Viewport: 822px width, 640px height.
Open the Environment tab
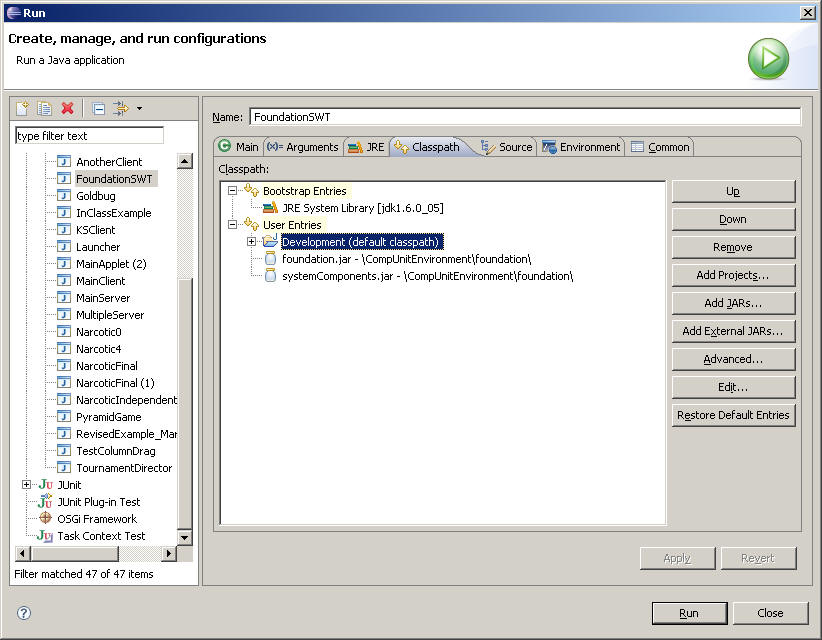(x=581, y=147)
